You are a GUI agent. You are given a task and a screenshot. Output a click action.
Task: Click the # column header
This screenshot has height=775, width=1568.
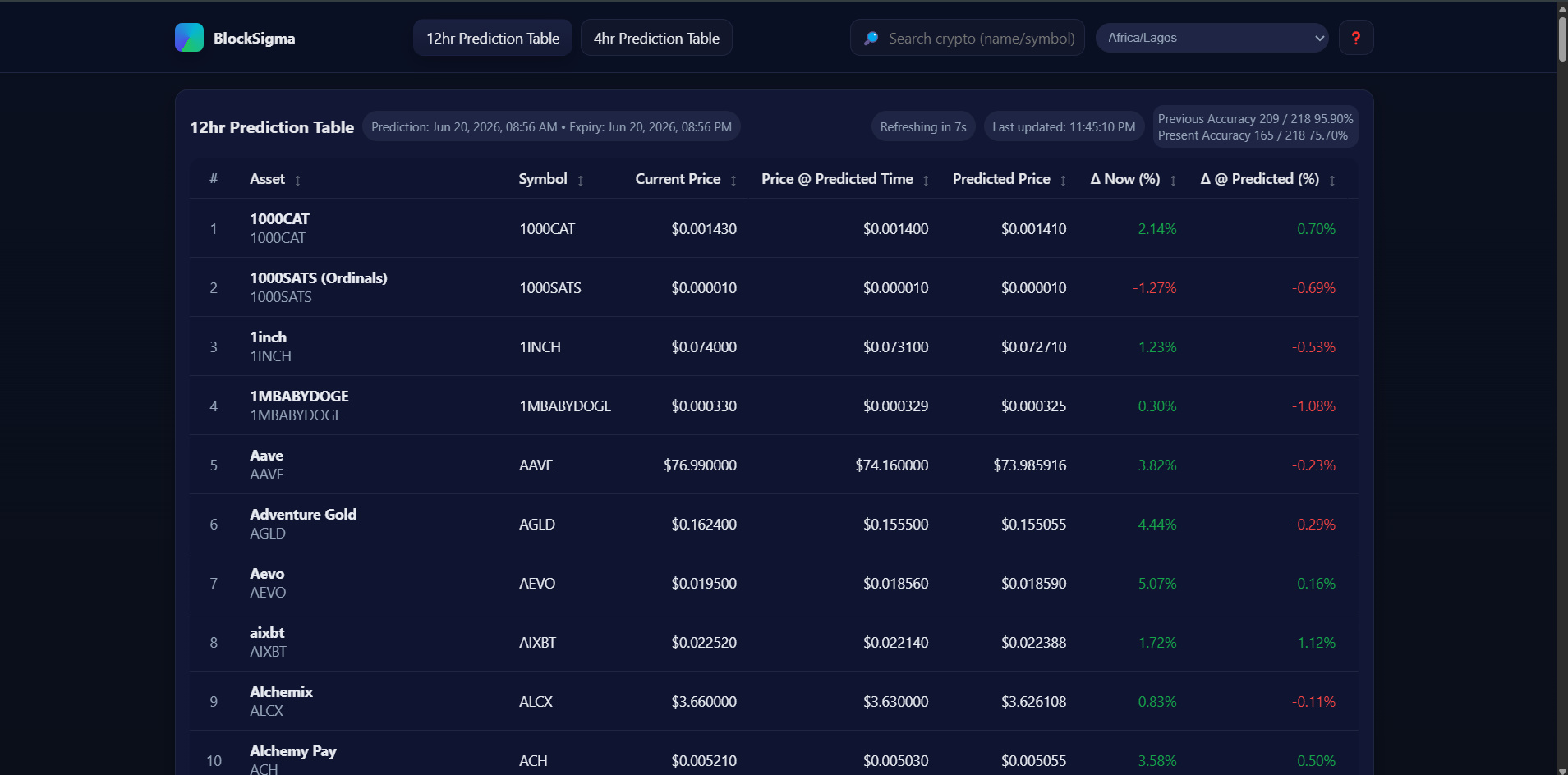pos(214,179)
